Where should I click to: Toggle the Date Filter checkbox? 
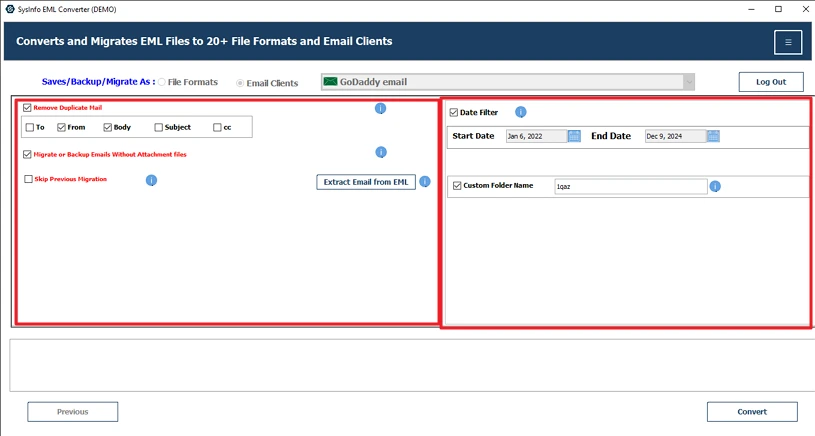(x=454, y=112)
